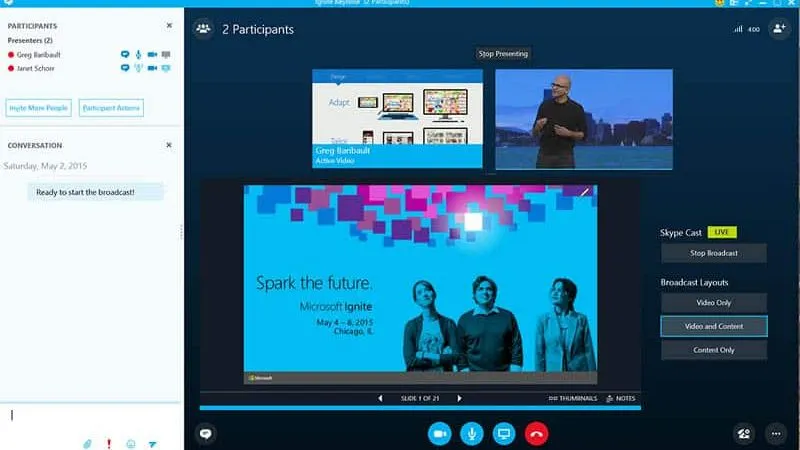Attach a file with the paperclip icon
Screen dimensions: 800x450
pyautogui.click(x=87, y=444)
